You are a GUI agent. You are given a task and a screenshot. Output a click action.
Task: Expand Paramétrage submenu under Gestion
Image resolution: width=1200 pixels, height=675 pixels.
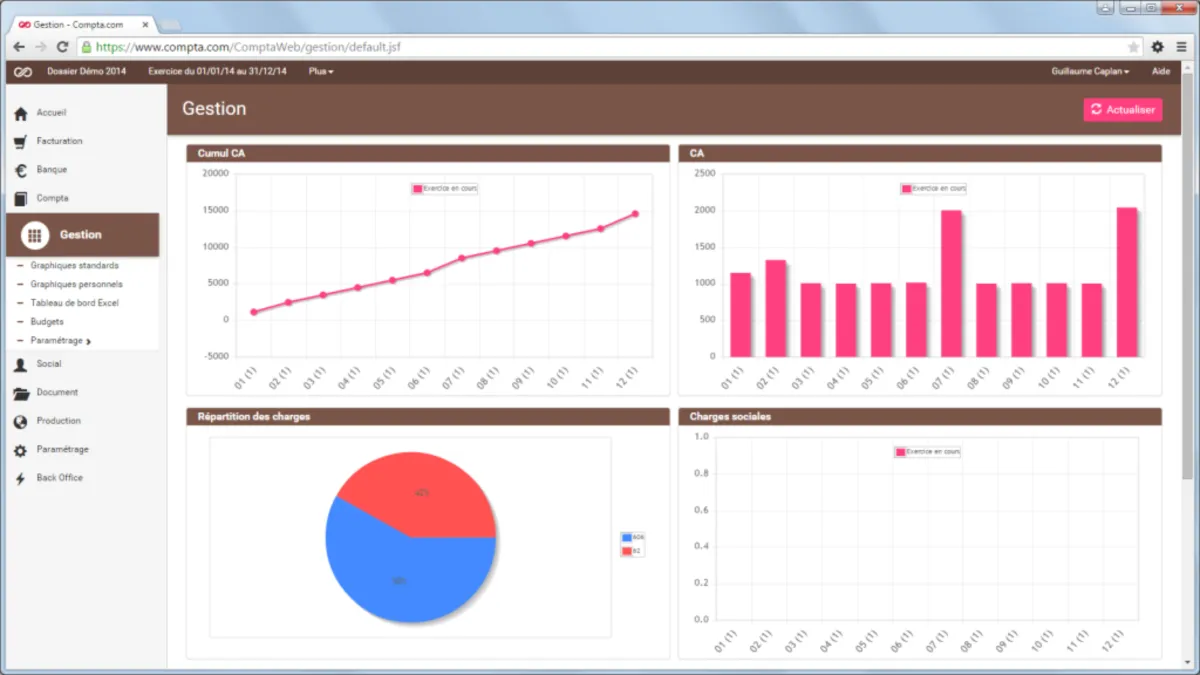[61, 341]
